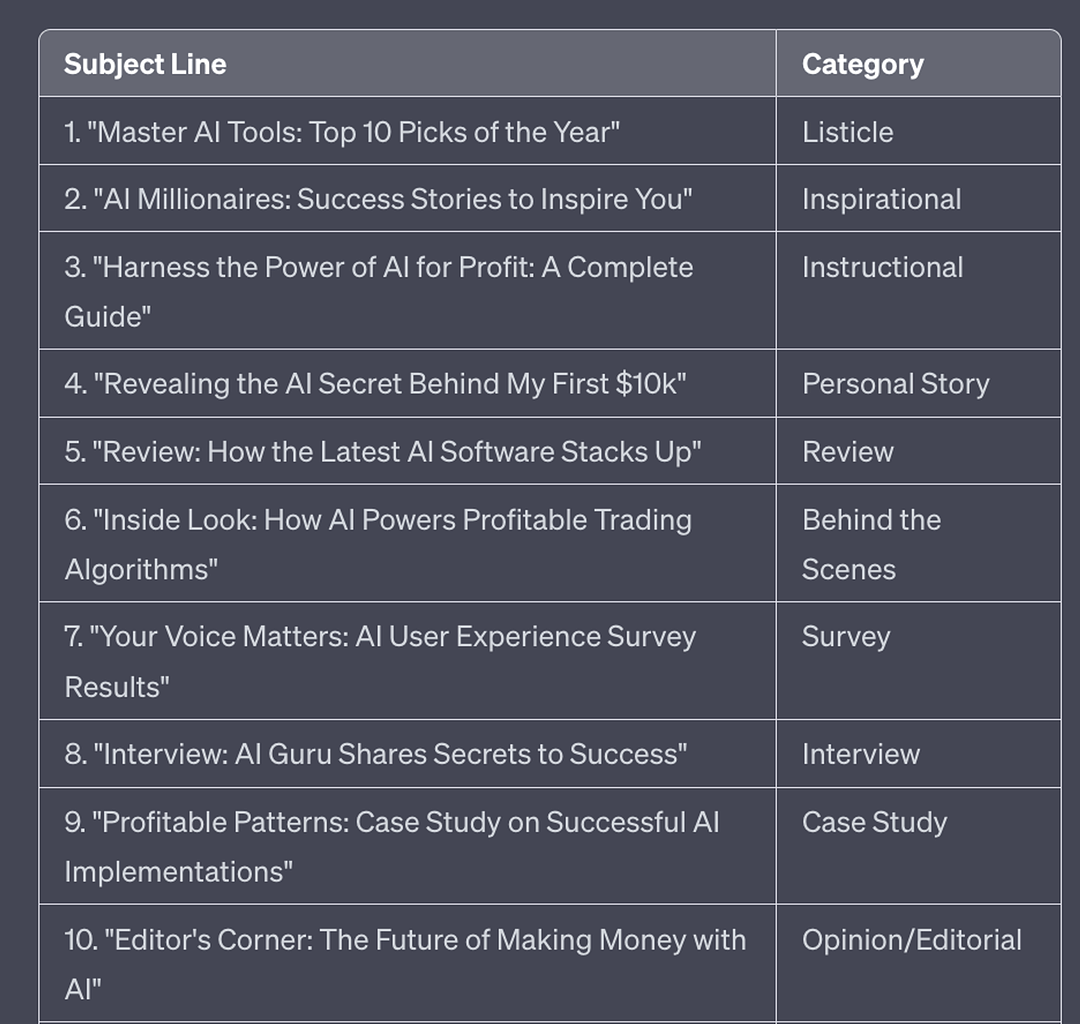
Task: Select the "Opinion/Editorial" category cell
Action: click(911, 940)
